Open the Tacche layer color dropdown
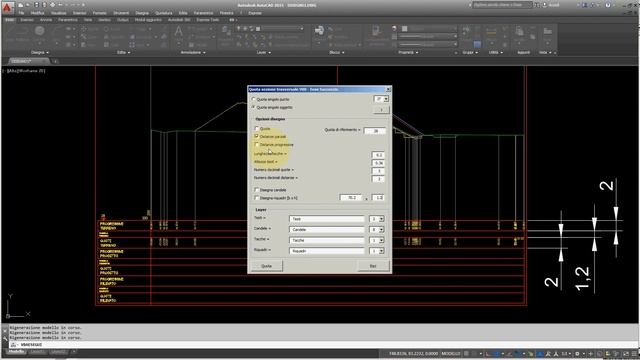This screenshot has height=360, width=640. 382,240
